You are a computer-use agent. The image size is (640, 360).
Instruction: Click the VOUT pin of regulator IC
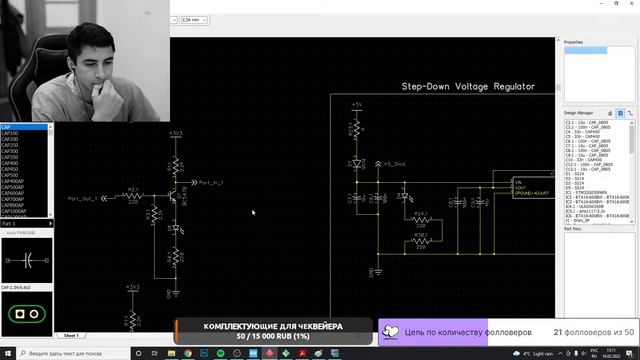520,188
